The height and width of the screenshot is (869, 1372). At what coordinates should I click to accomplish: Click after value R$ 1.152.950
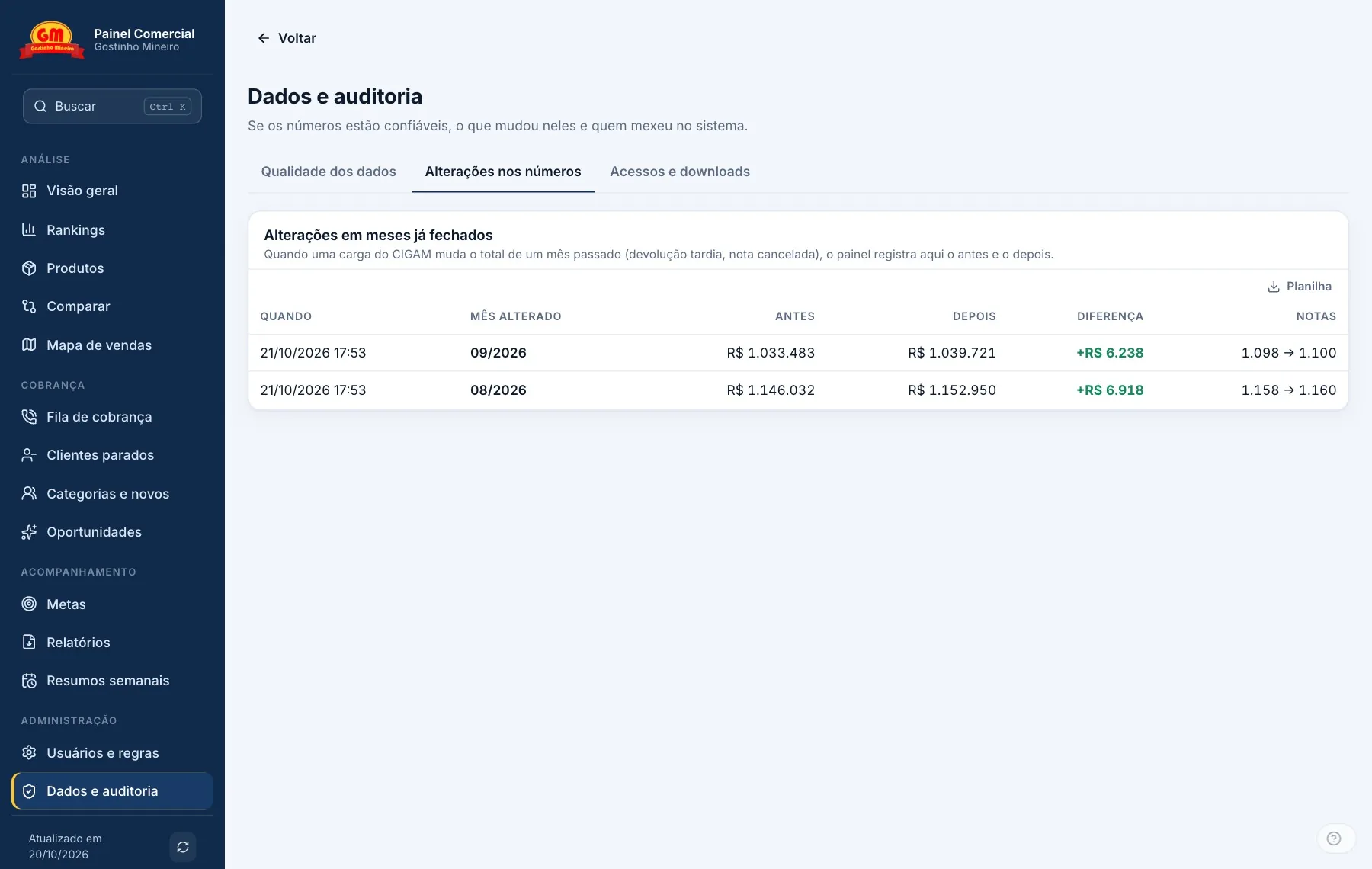pos(952,390)
